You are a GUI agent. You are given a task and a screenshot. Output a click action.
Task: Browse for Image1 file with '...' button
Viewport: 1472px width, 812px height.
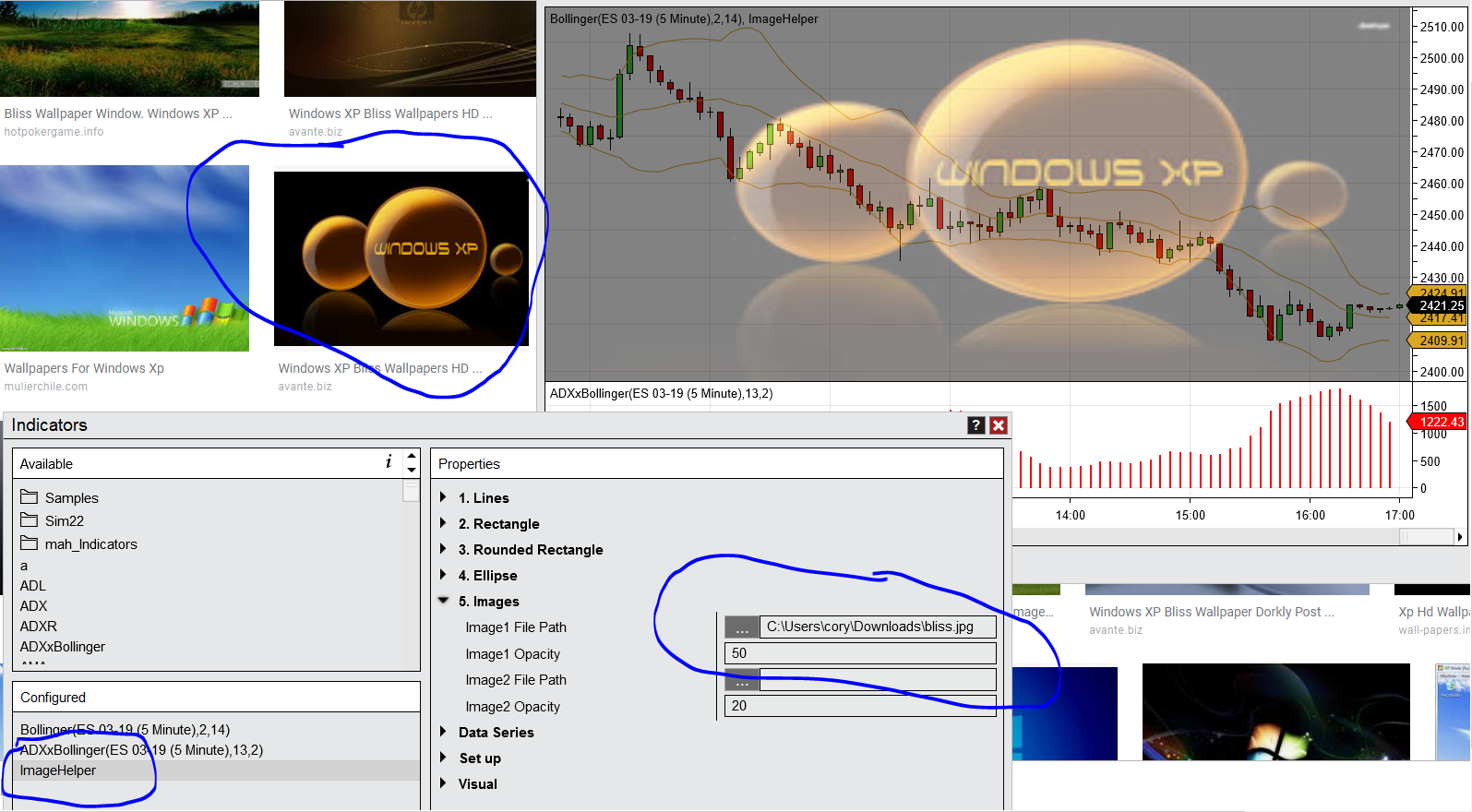pos(742,627)
